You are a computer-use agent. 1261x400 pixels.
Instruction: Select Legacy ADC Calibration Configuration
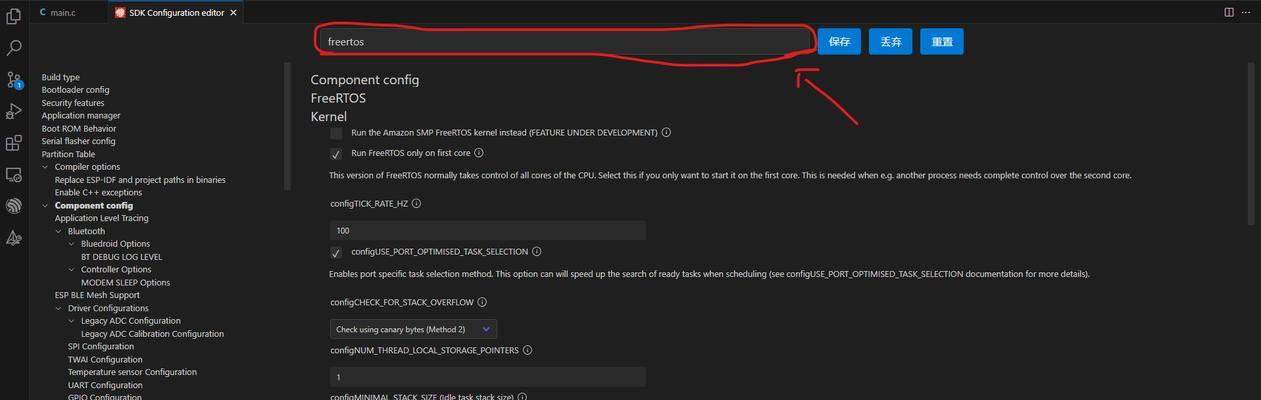tap(152, 334)
